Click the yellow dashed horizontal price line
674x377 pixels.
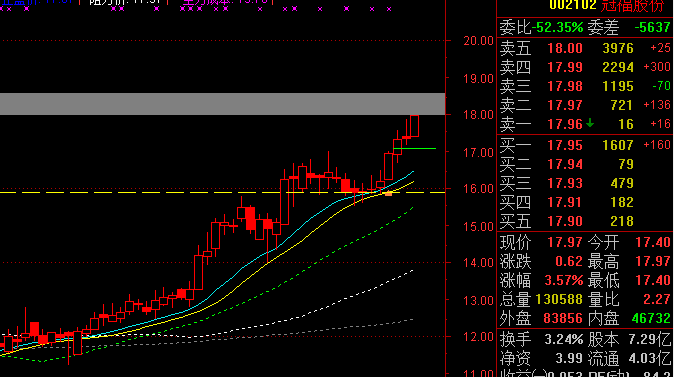222,193
